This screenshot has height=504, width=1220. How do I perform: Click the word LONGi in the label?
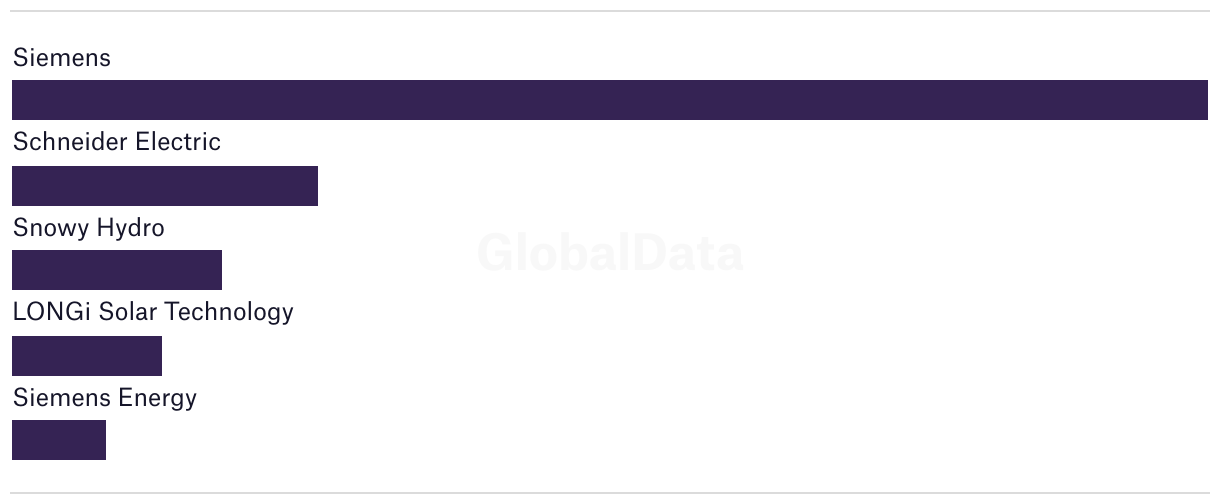(47, 312)
